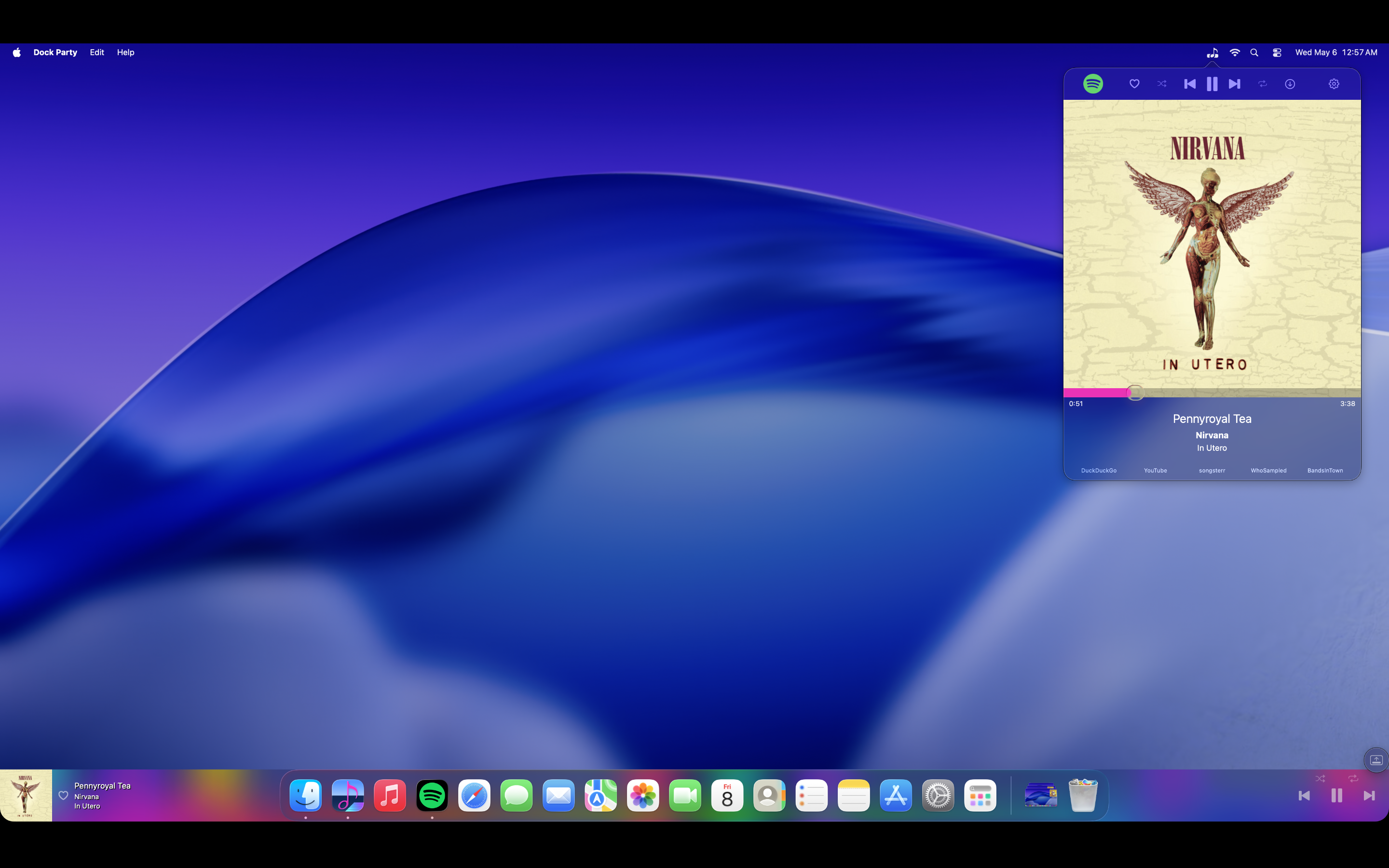Toggle the heart icon in the Dock bar
The height and width of the screenshot is (868, 1389).
pos(63,796)
